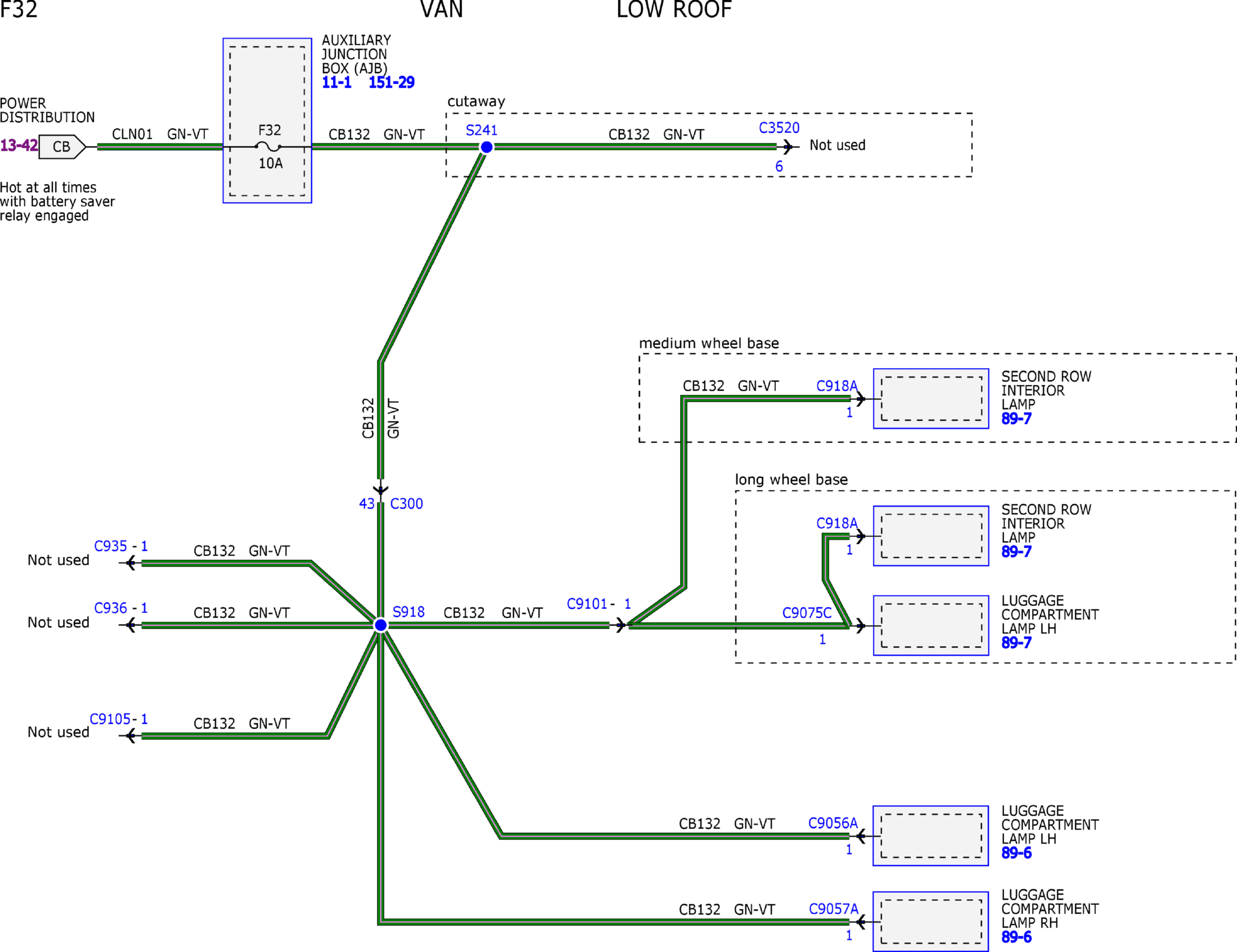Select the C935 connector terminal arrow
1237x952 pixels.
click(x=131, y=562)
